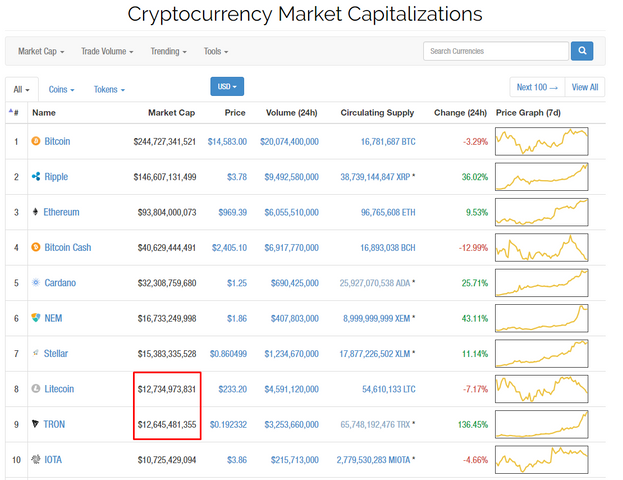Viewport: 623px width, 480px height.
Task: Open the Tokens filter dropdown
Action: tap(109, 89)
